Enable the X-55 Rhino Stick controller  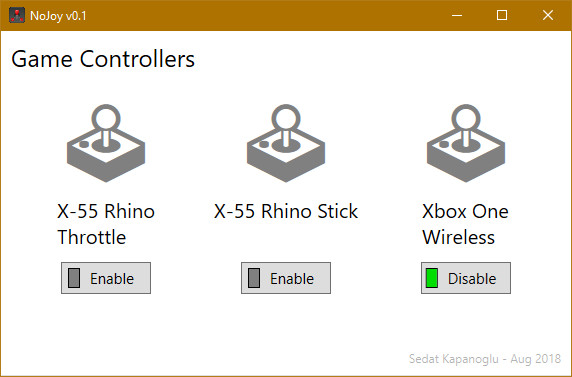click(286, 278)
